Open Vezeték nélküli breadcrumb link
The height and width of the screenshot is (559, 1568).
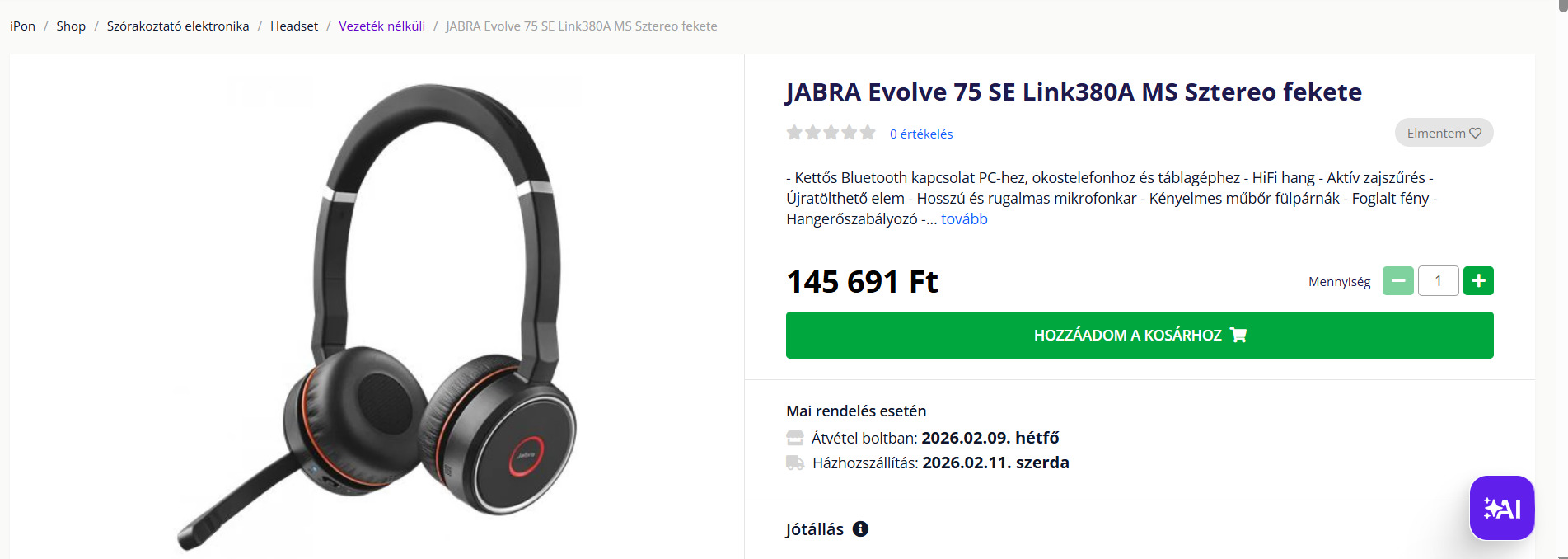tap(382, 26)
